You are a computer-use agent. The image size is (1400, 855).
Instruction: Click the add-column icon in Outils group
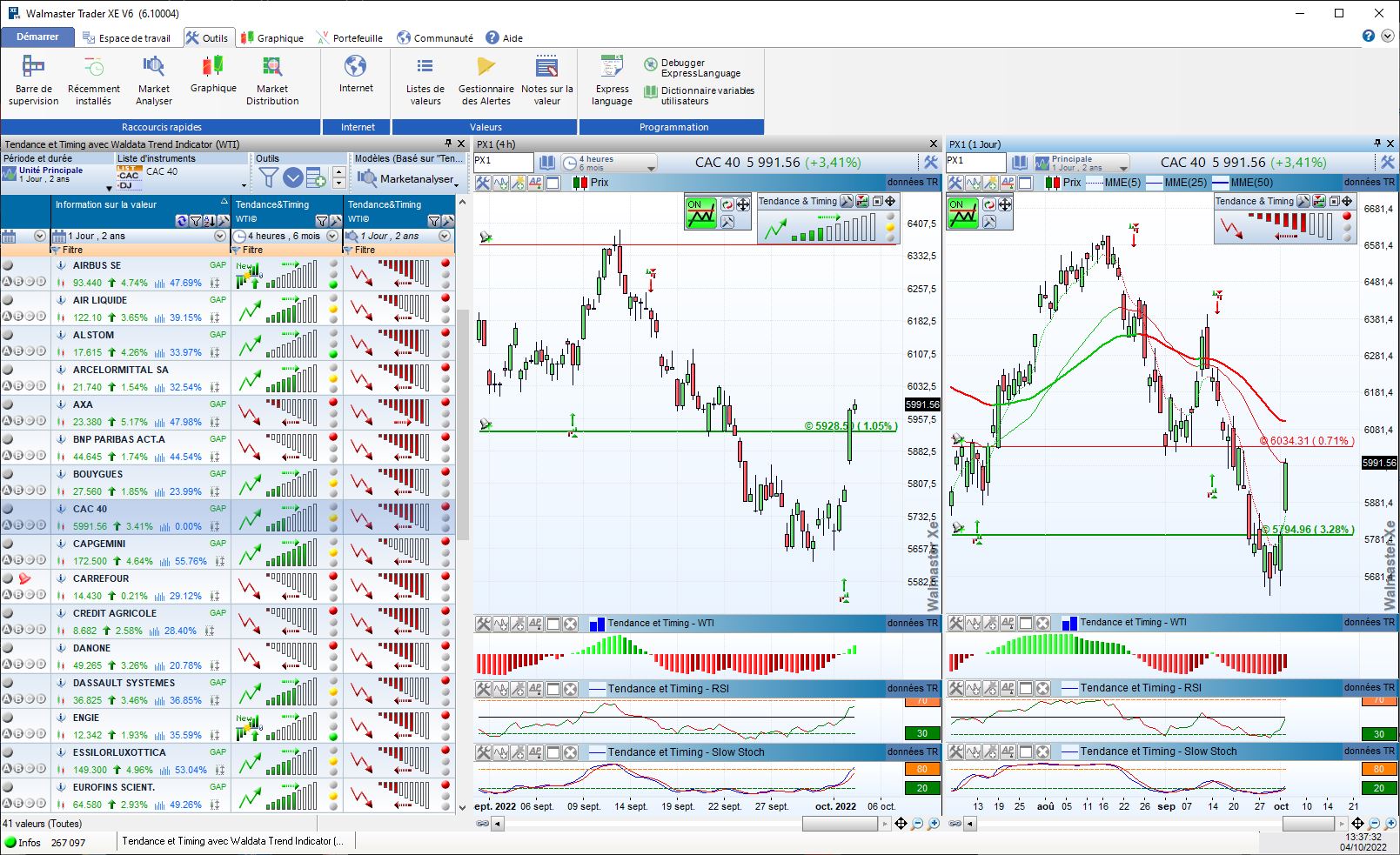pyautogui.click(x=316, y=177)
